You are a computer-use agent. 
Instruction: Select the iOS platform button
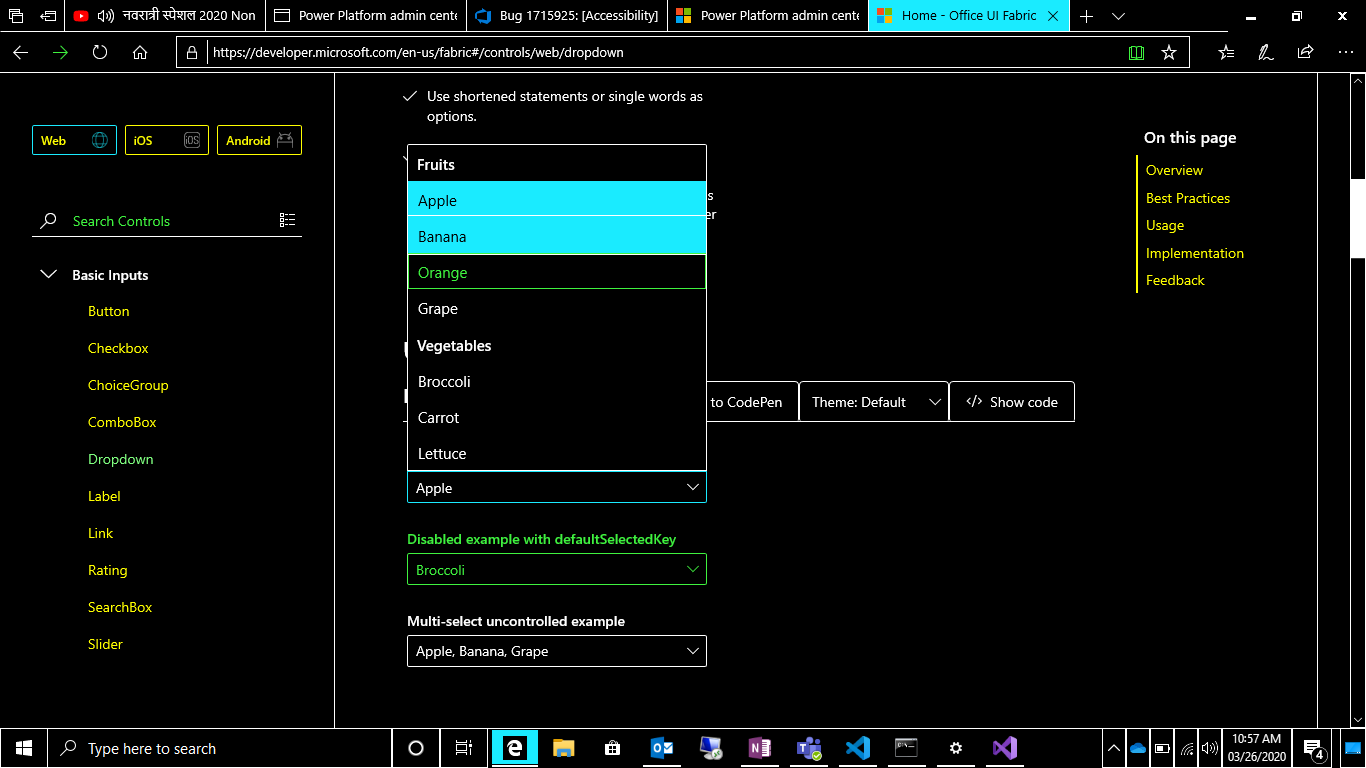tap(167, 141)
